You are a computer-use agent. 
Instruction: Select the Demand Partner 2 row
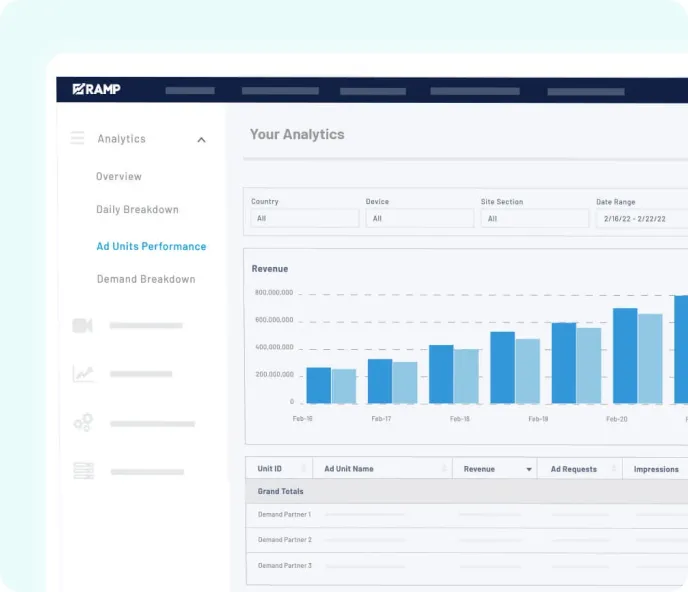point(467,540)
